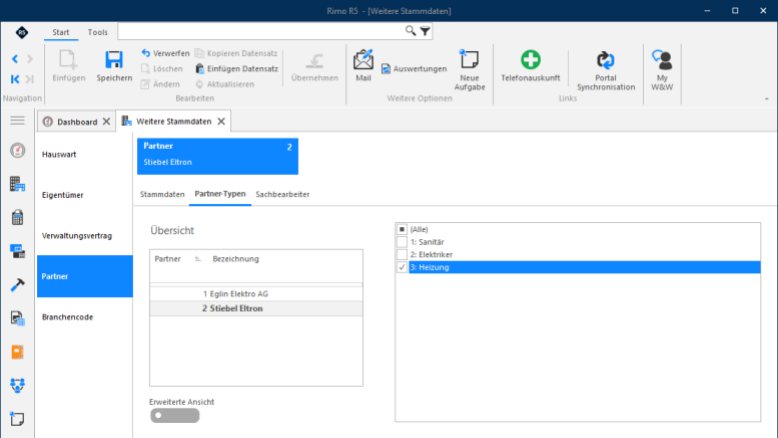Viewport: 778px width, 438px height.
Task: Select the row 1 Eglin Elektro AG
Action: pyautogui.click(x=256, y=294)
